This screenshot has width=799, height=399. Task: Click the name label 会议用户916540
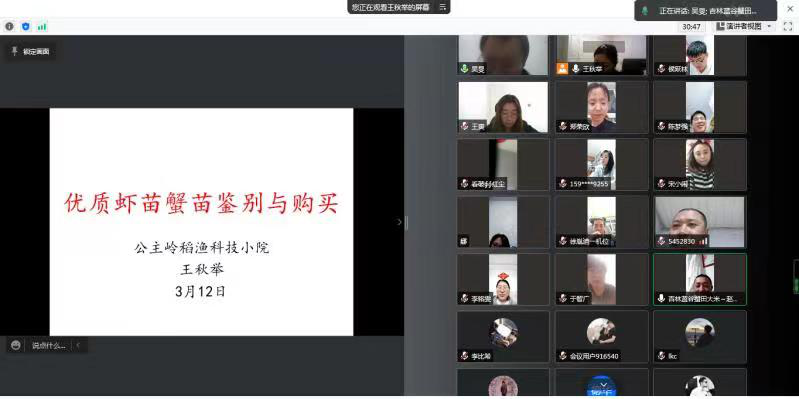tap(595, 356)
